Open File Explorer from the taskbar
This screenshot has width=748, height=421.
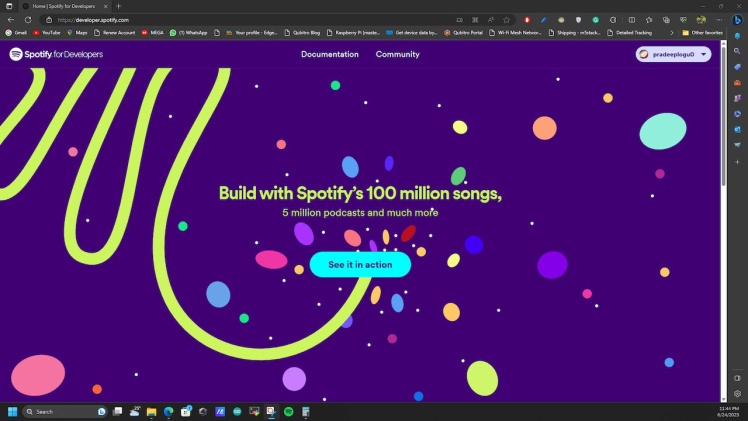151,411
